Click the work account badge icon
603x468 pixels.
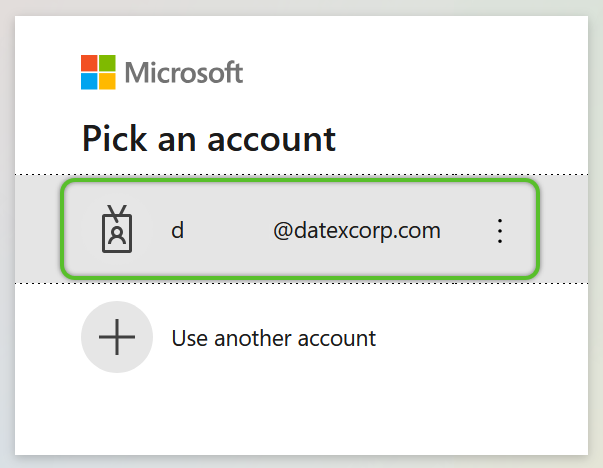[x=117, y=229]
